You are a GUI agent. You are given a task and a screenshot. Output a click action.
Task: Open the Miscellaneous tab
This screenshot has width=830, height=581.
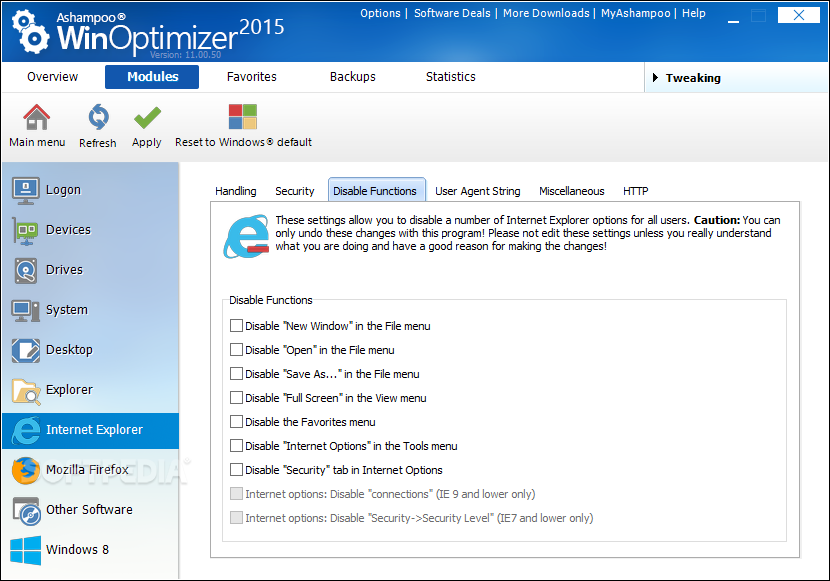572,191
